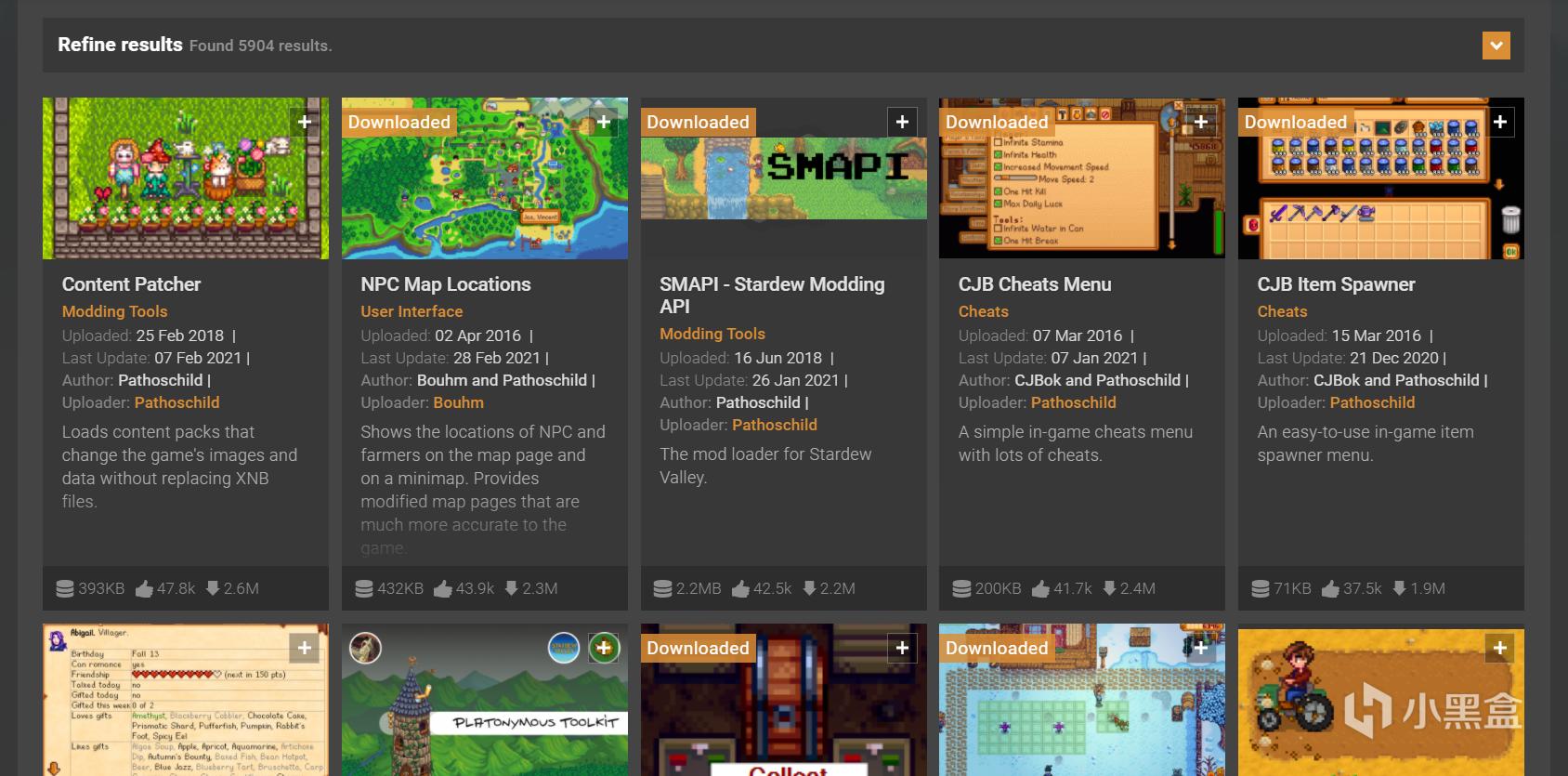Screen dimensions: 1568x776
Task: Open the SMAPI logo thumbnail
Action: pyautogui.click(x=784, y=178)
